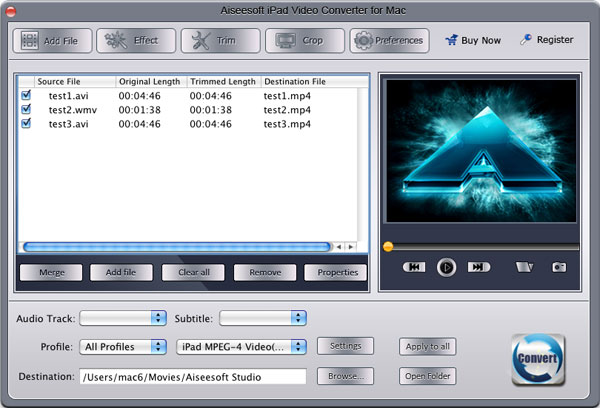Click the Remove button
The height and width of the screenshot is (408, 600).
(x=265, y=273)
